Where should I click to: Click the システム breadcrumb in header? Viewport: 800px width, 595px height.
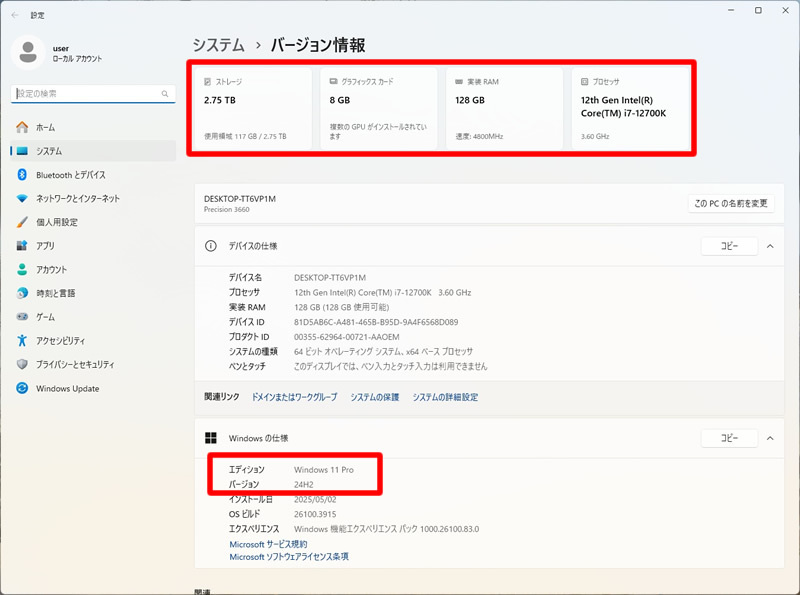(218, 45)
